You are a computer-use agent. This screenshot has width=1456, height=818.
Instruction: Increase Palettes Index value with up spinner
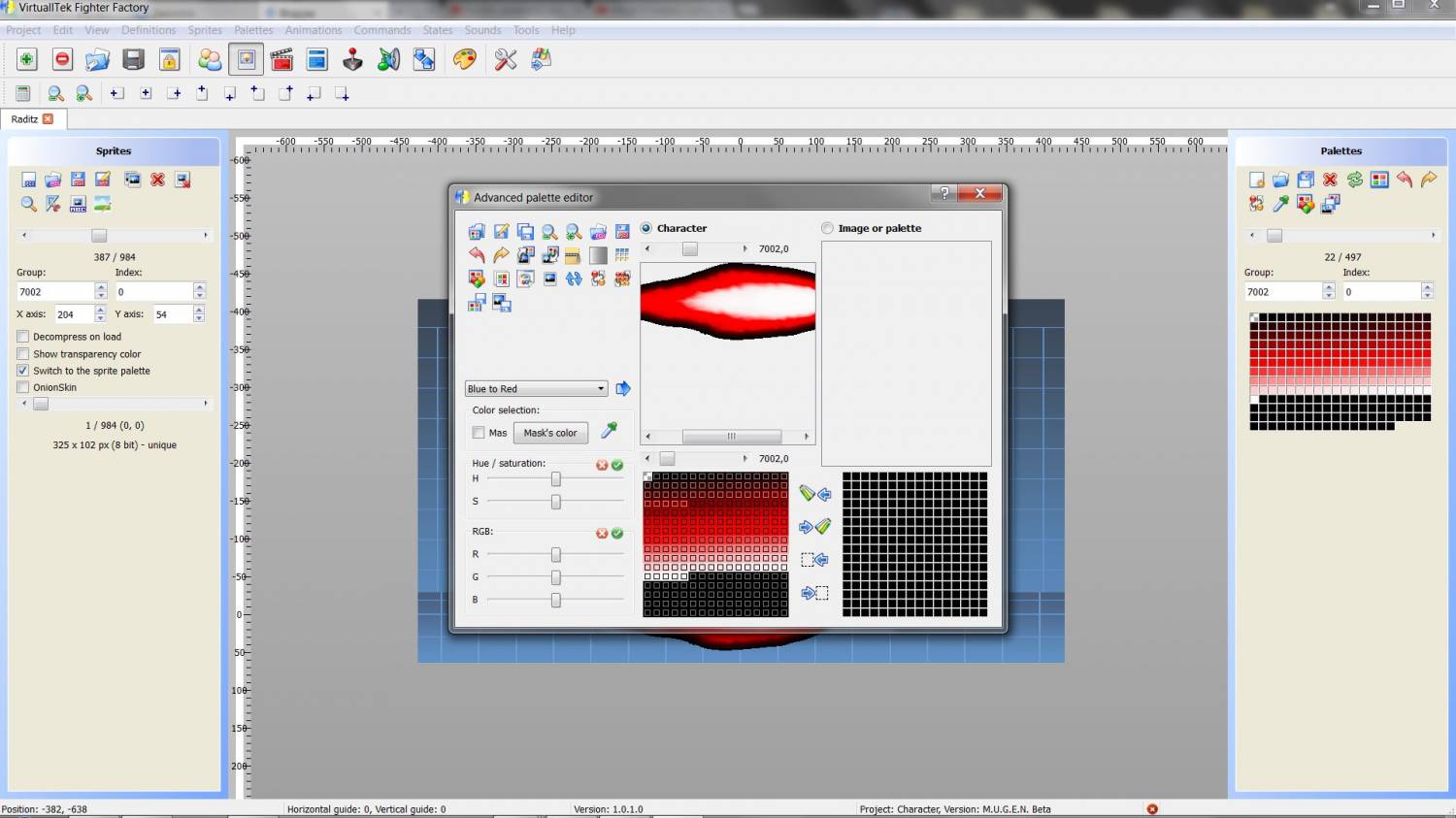(x=1427, y=287)
